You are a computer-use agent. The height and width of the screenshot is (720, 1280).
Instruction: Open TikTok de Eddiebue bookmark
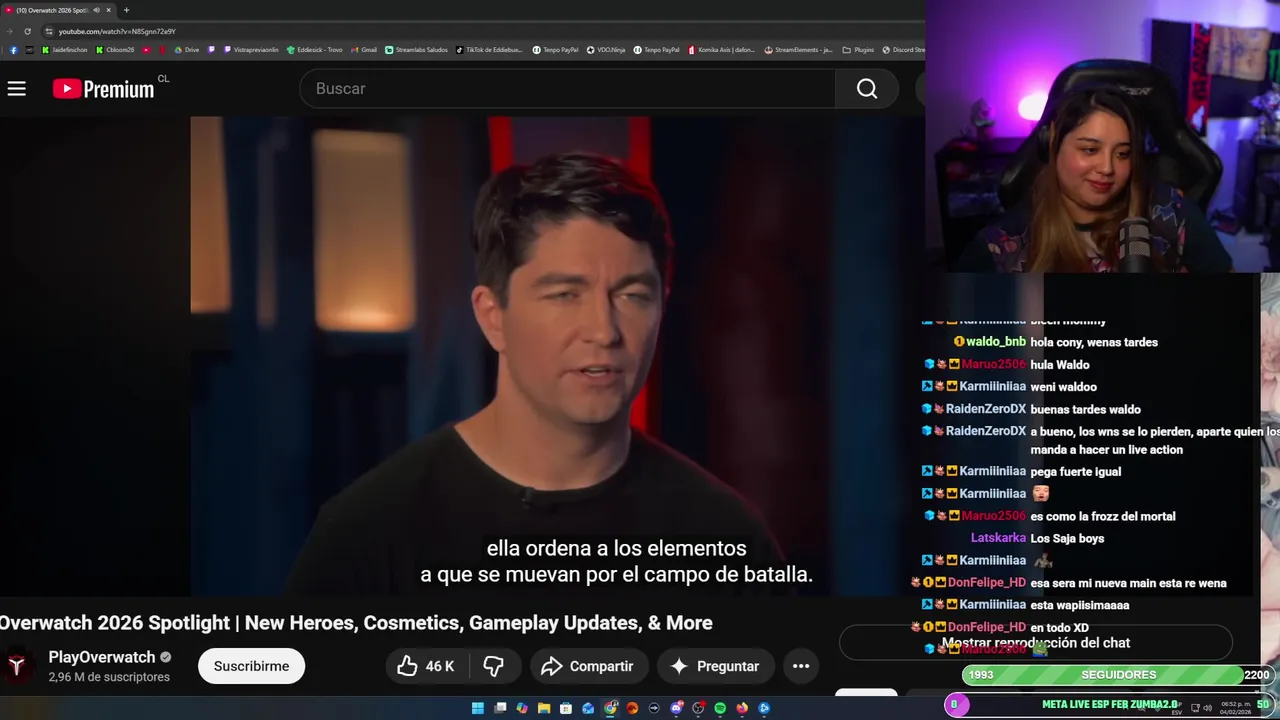click(x=489, y=49)
